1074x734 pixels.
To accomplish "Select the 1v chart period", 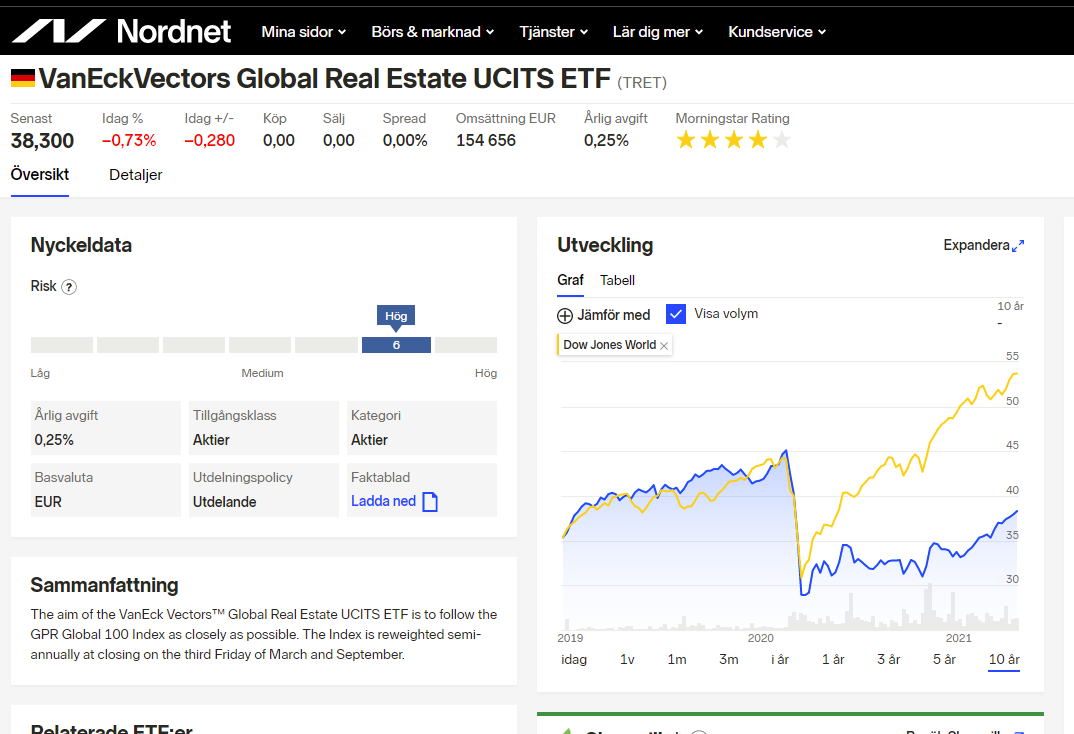I will pos(627,659).
